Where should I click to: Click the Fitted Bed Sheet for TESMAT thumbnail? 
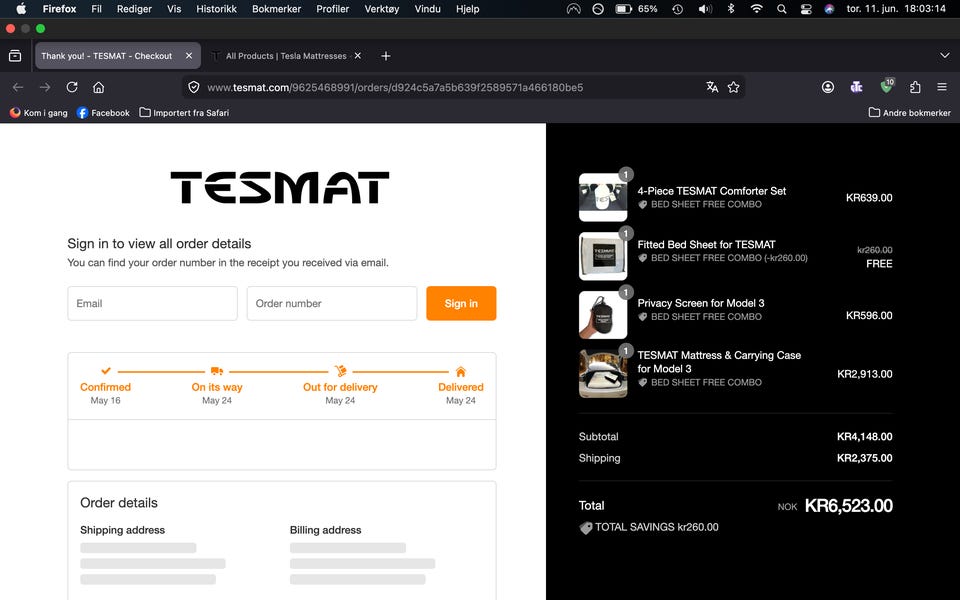click(x=603, y=256)
